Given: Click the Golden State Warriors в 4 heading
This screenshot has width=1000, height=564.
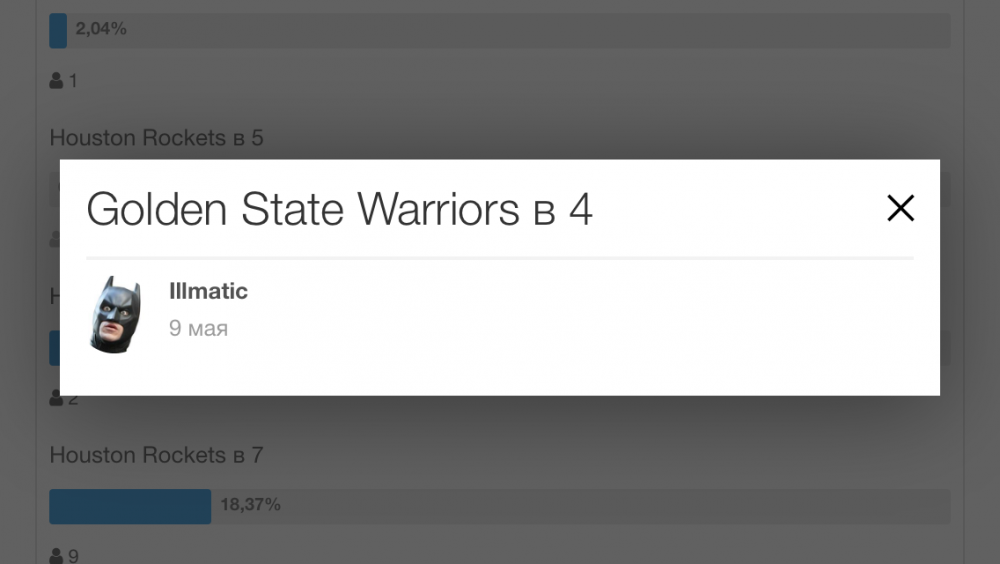Looking at the screenshot, I should point(339,210).
